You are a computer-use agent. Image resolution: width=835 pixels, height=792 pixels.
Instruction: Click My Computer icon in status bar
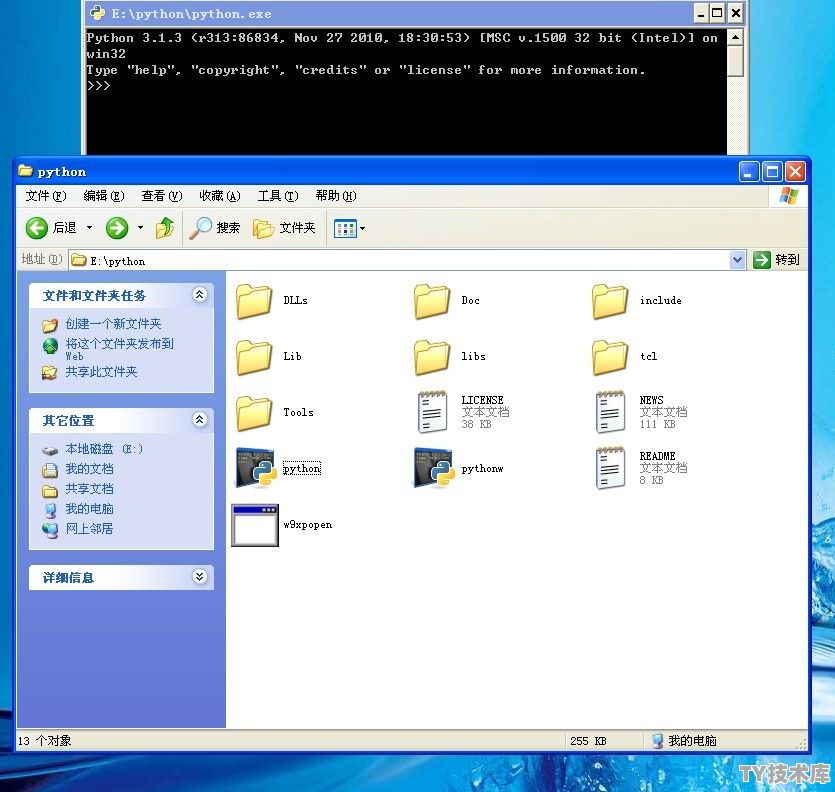click(657, 741)
